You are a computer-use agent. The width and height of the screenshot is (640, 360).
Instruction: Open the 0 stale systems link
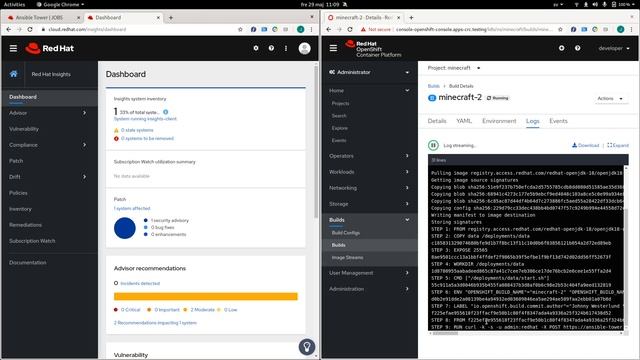tap(137, 130)
